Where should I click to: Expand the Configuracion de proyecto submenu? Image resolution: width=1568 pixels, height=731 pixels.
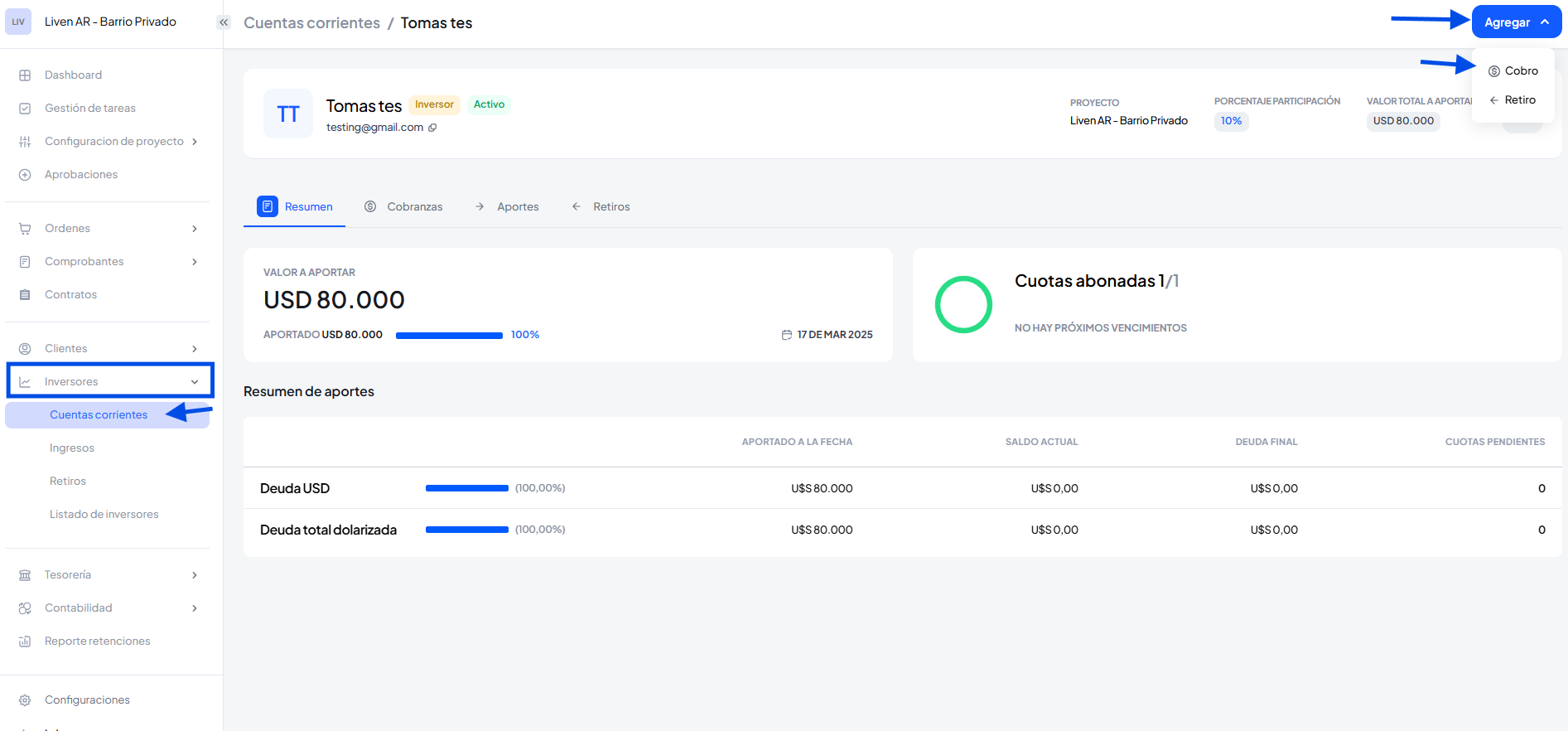click(x=195, y=142)
